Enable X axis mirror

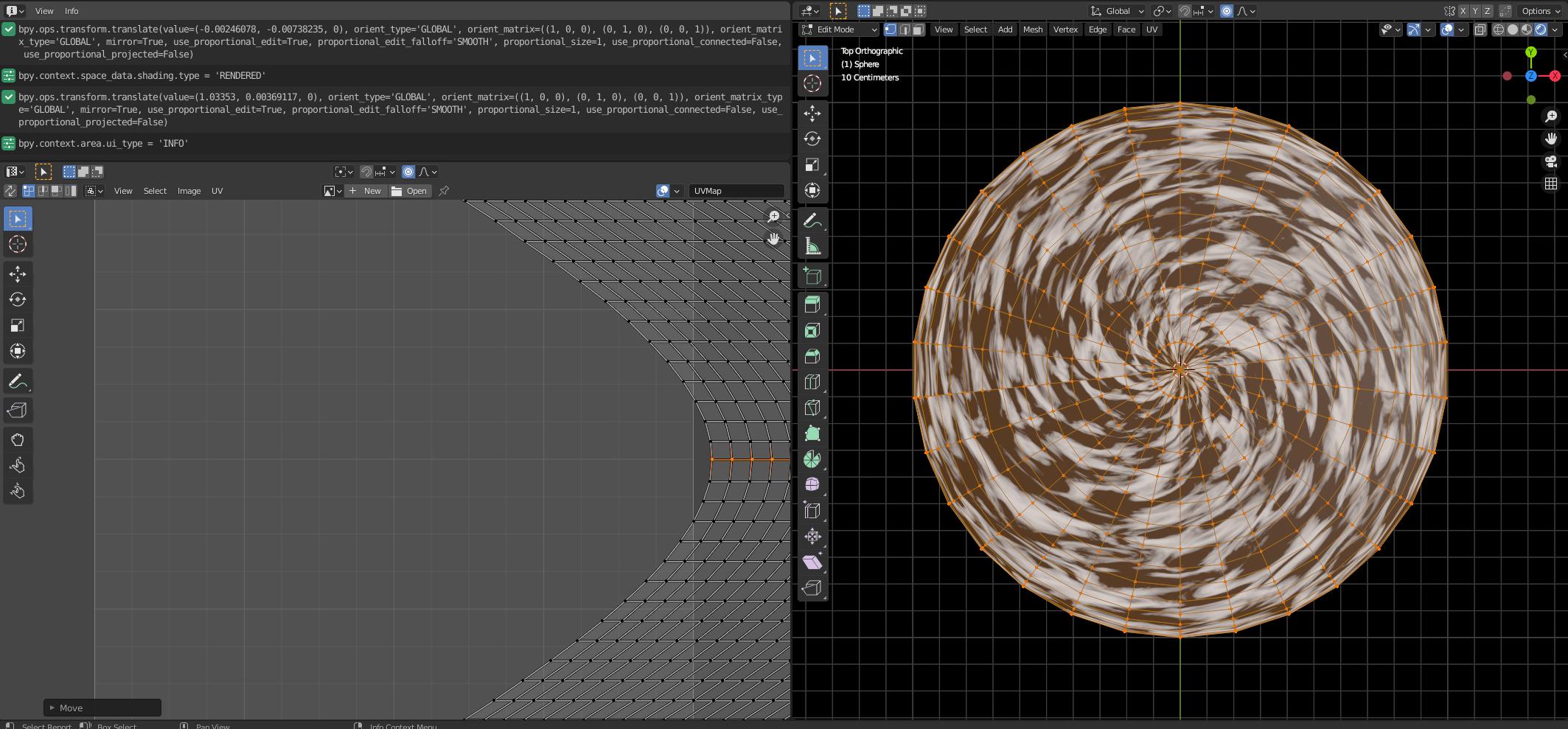(x=1463, y=11)
